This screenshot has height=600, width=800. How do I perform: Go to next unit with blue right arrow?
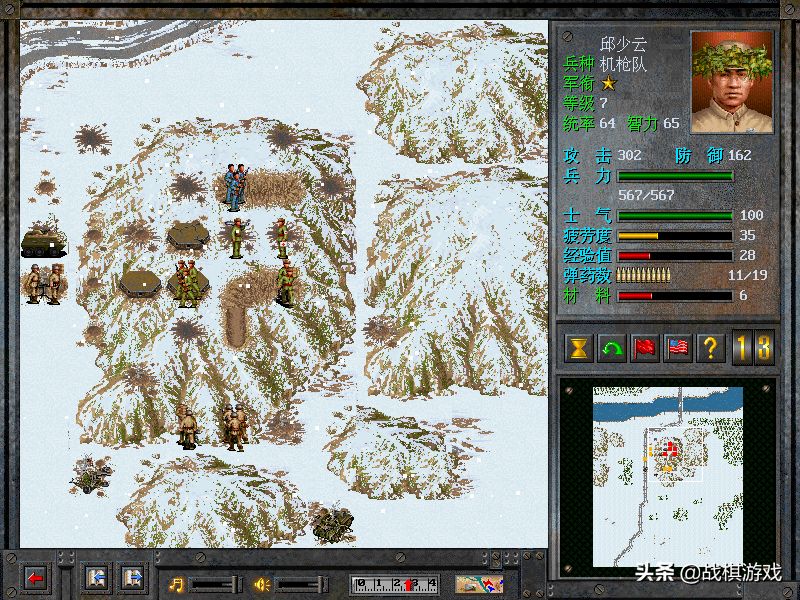(132, 578)
